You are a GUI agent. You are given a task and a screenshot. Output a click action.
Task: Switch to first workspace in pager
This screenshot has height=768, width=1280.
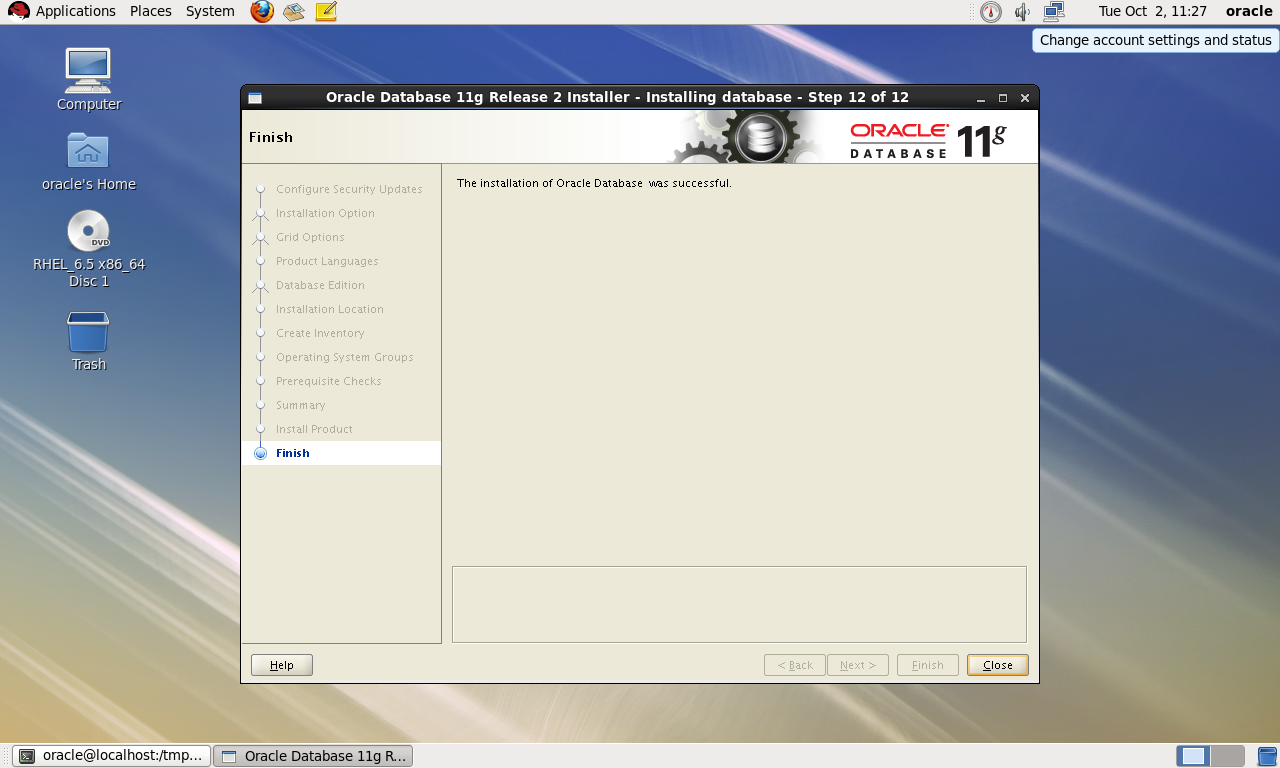click(1194, 756)
